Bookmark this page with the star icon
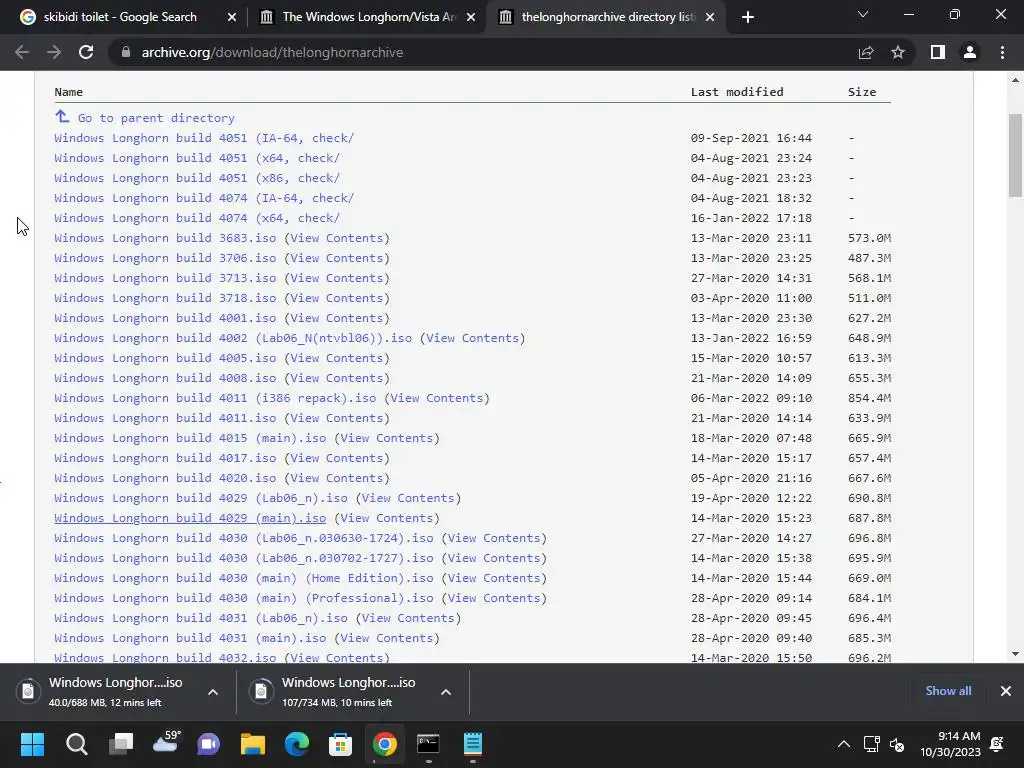This screenshot has width=1024, height=768. [x=898, y=52]
